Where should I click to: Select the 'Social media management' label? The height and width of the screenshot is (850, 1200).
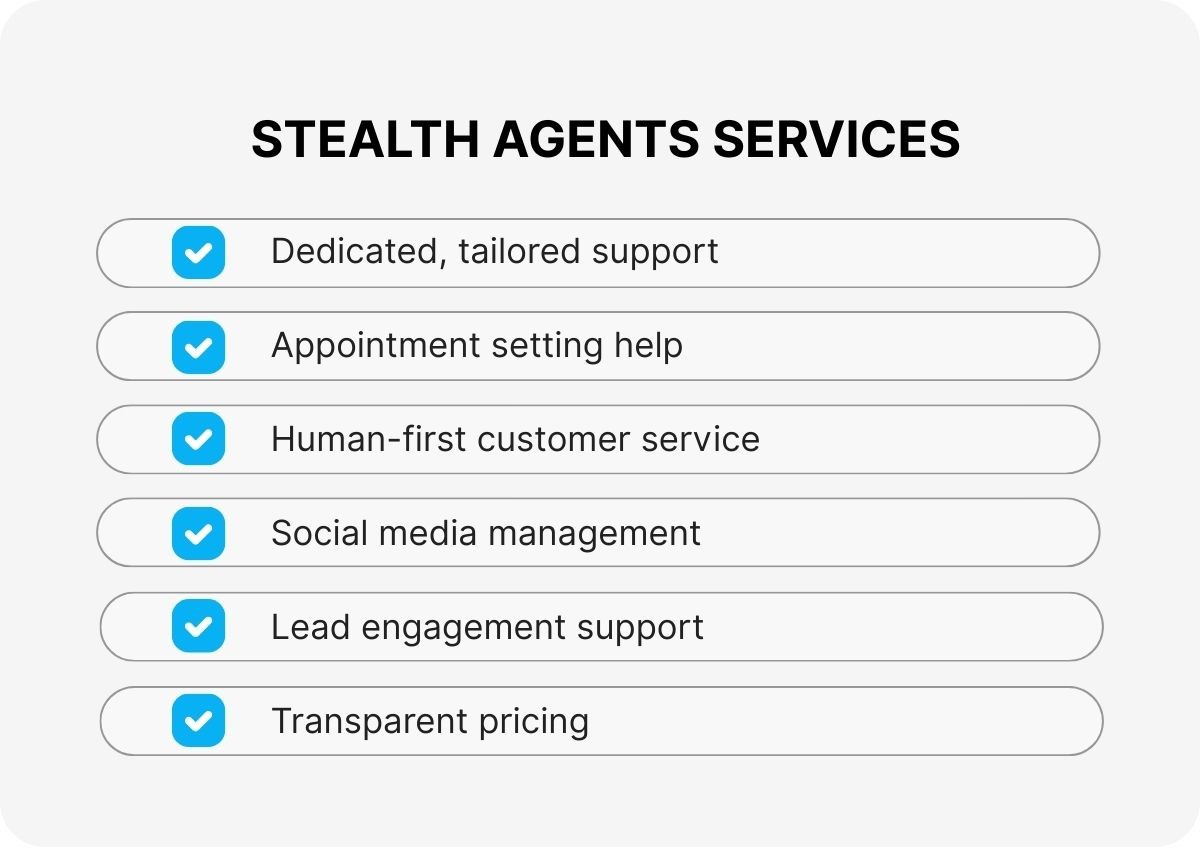486,533
